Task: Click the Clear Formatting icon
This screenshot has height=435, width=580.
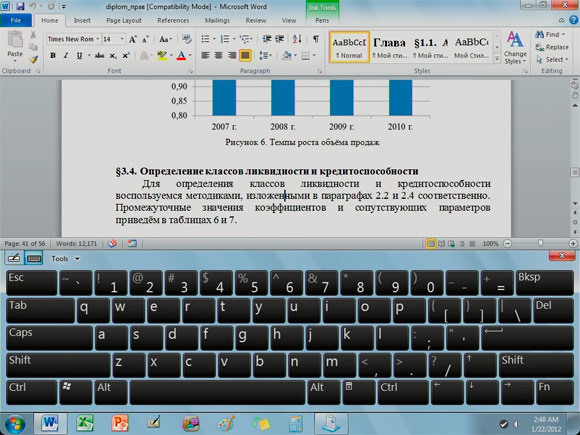Action: (187, 39)
